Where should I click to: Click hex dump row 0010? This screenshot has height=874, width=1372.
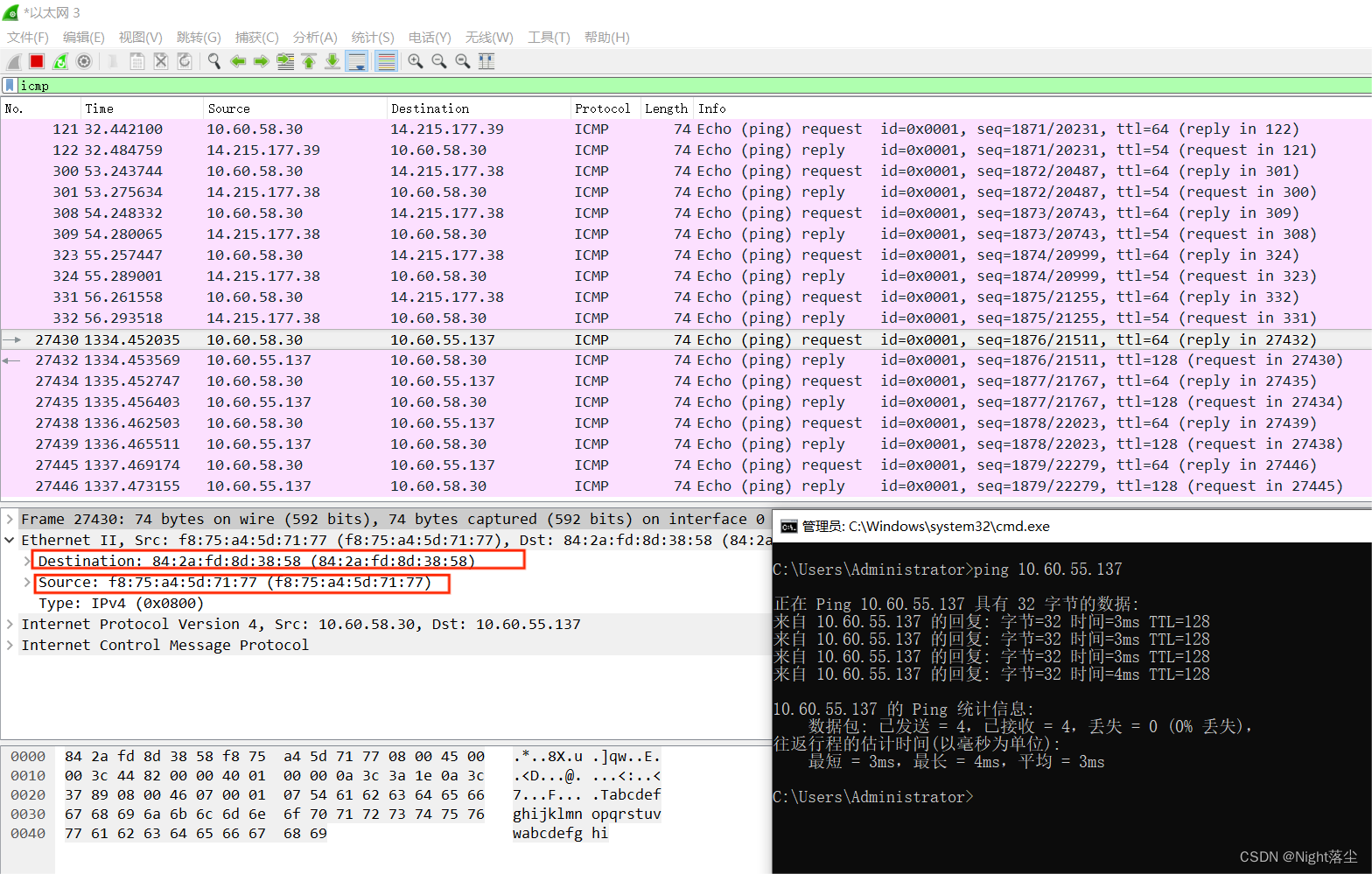[335, 776]
